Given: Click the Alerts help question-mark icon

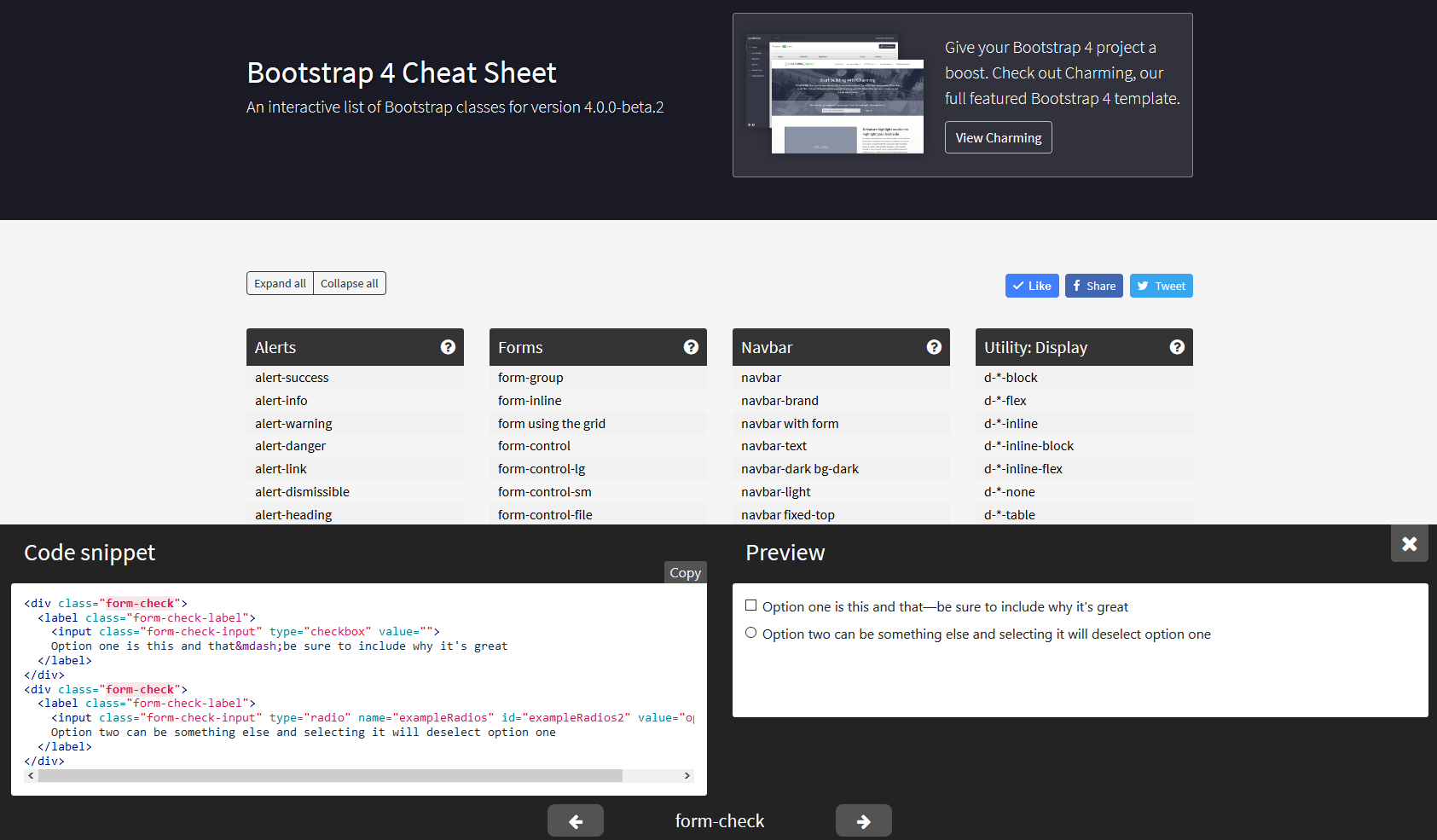Looking at the screenshot, I should click(x=448, y=347).
